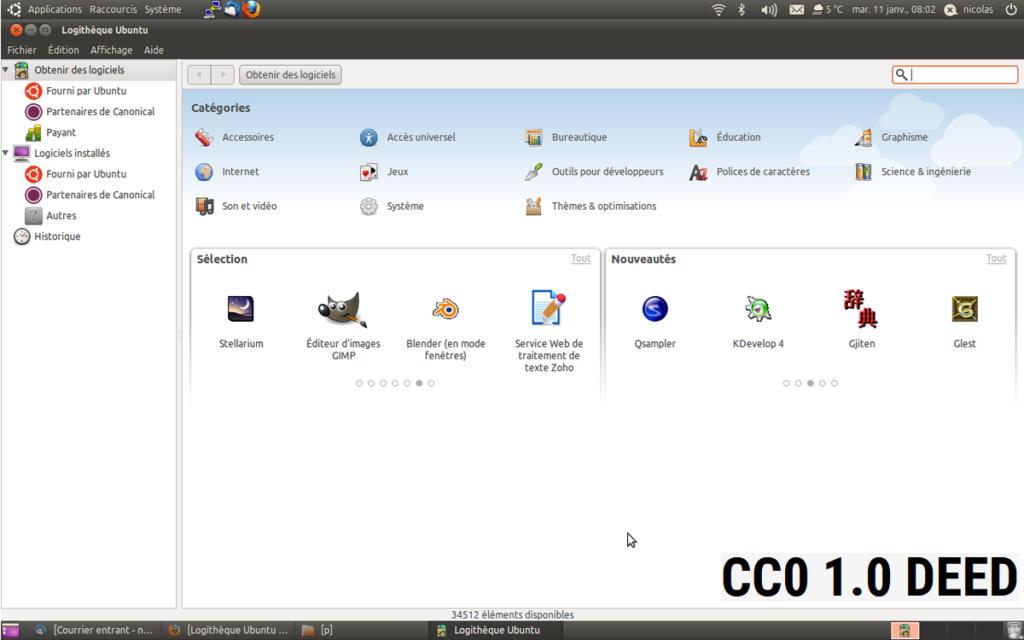Open the Édition menu
This screenshot has height=640, width=1024.
[63, 50]
